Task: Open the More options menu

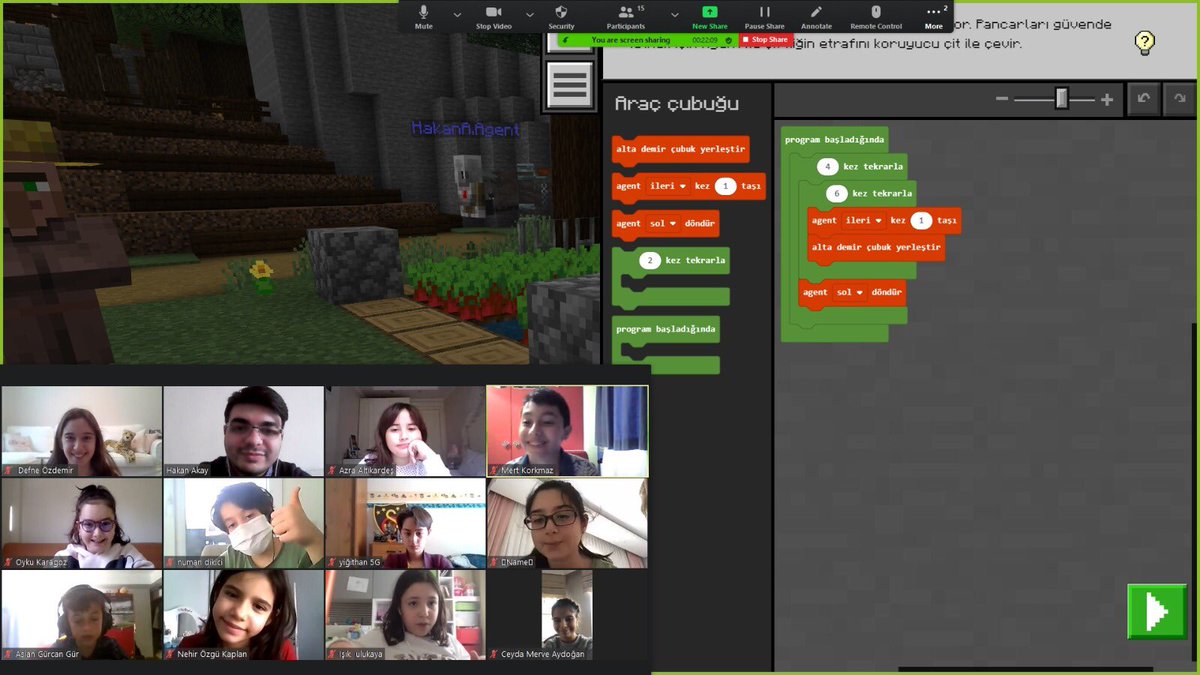Action: coord(933,16)
